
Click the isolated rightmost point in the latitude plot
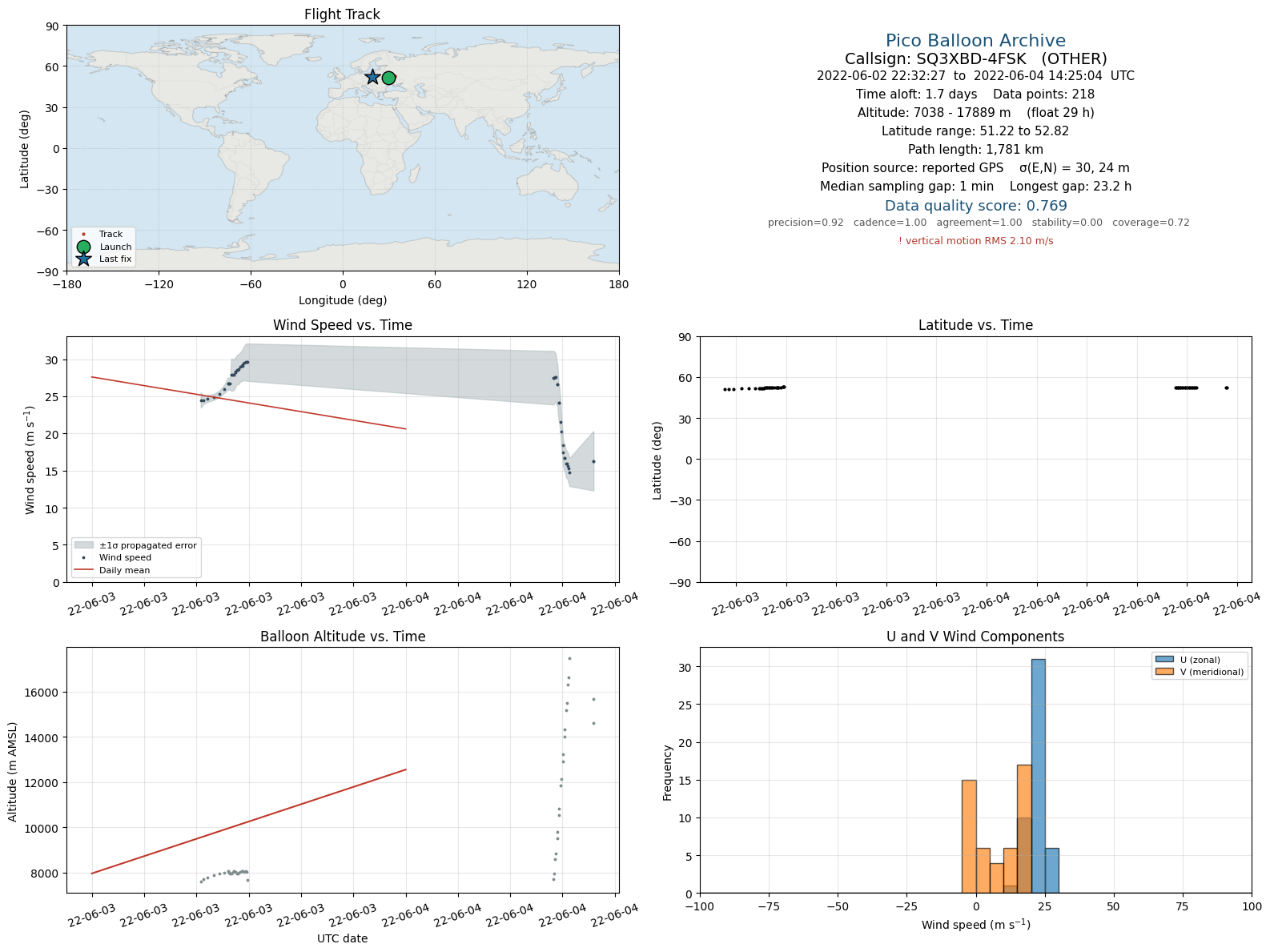[1226, 388]
